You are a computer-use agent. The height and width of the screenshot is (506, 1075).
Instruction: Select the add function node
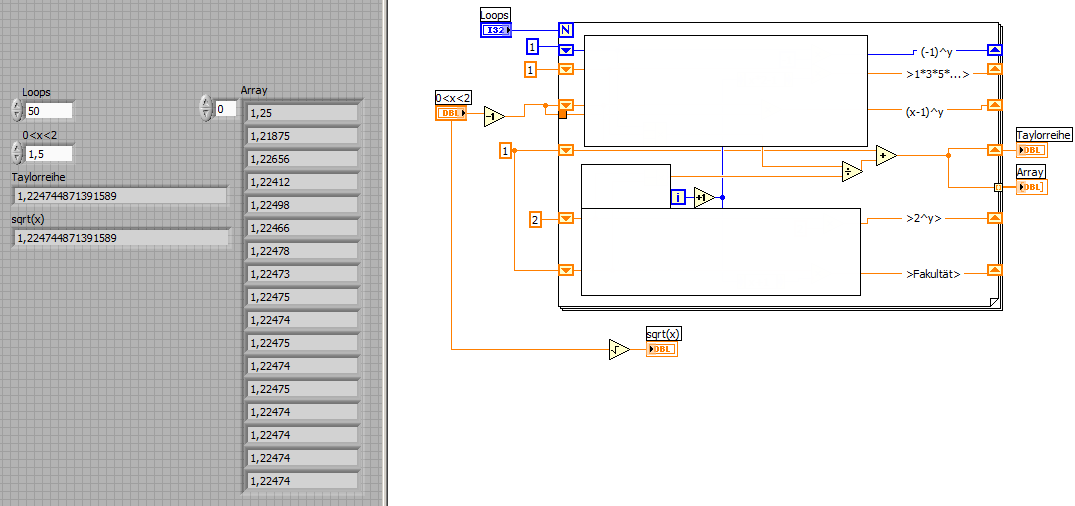[x=886, y=156]
